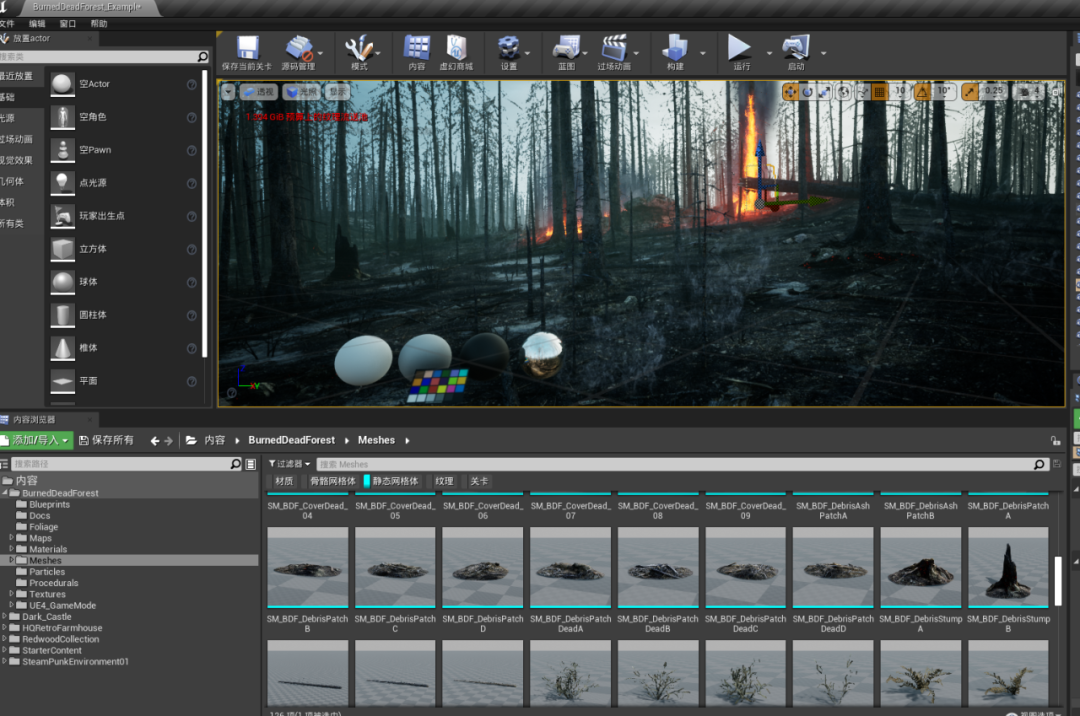Click the 玩家出生点 player start icon
The width and height of the screenshot is (1080, 716).
click(x=62, y=216)
